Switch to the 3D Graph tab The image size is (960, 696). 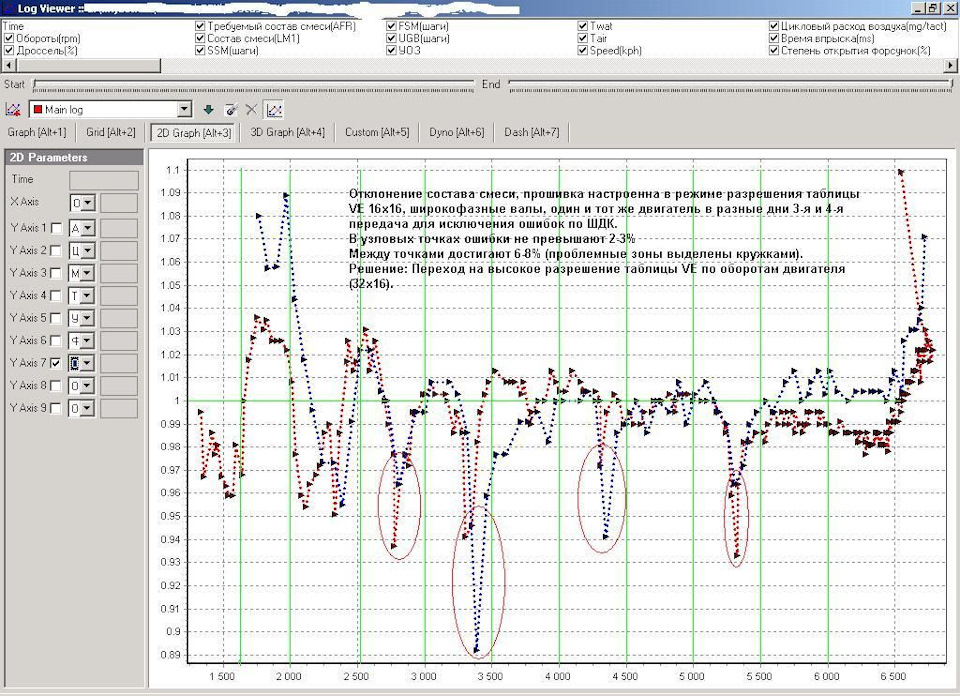pyautogui.click(x=287, y=132)
